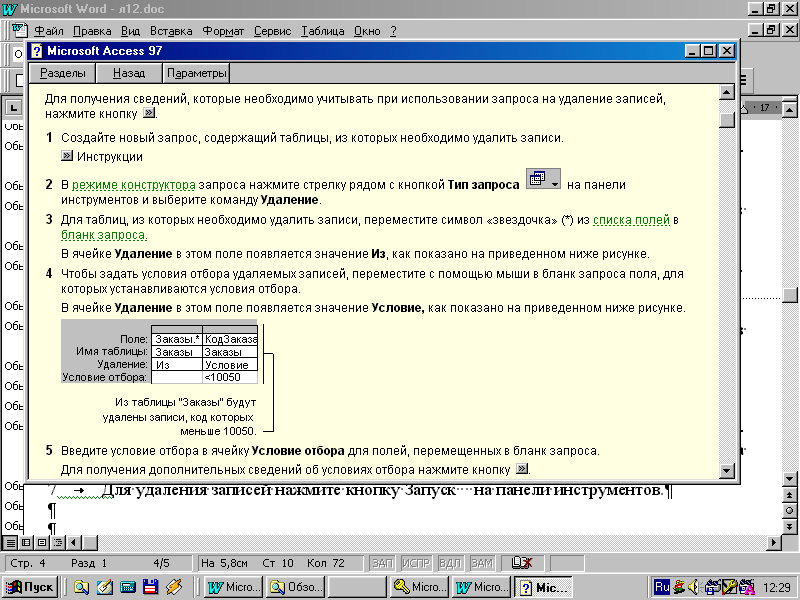Viewport: 800px width, 600px height.
Task: Click the spelling status book icon
Action: pos(522,563)
